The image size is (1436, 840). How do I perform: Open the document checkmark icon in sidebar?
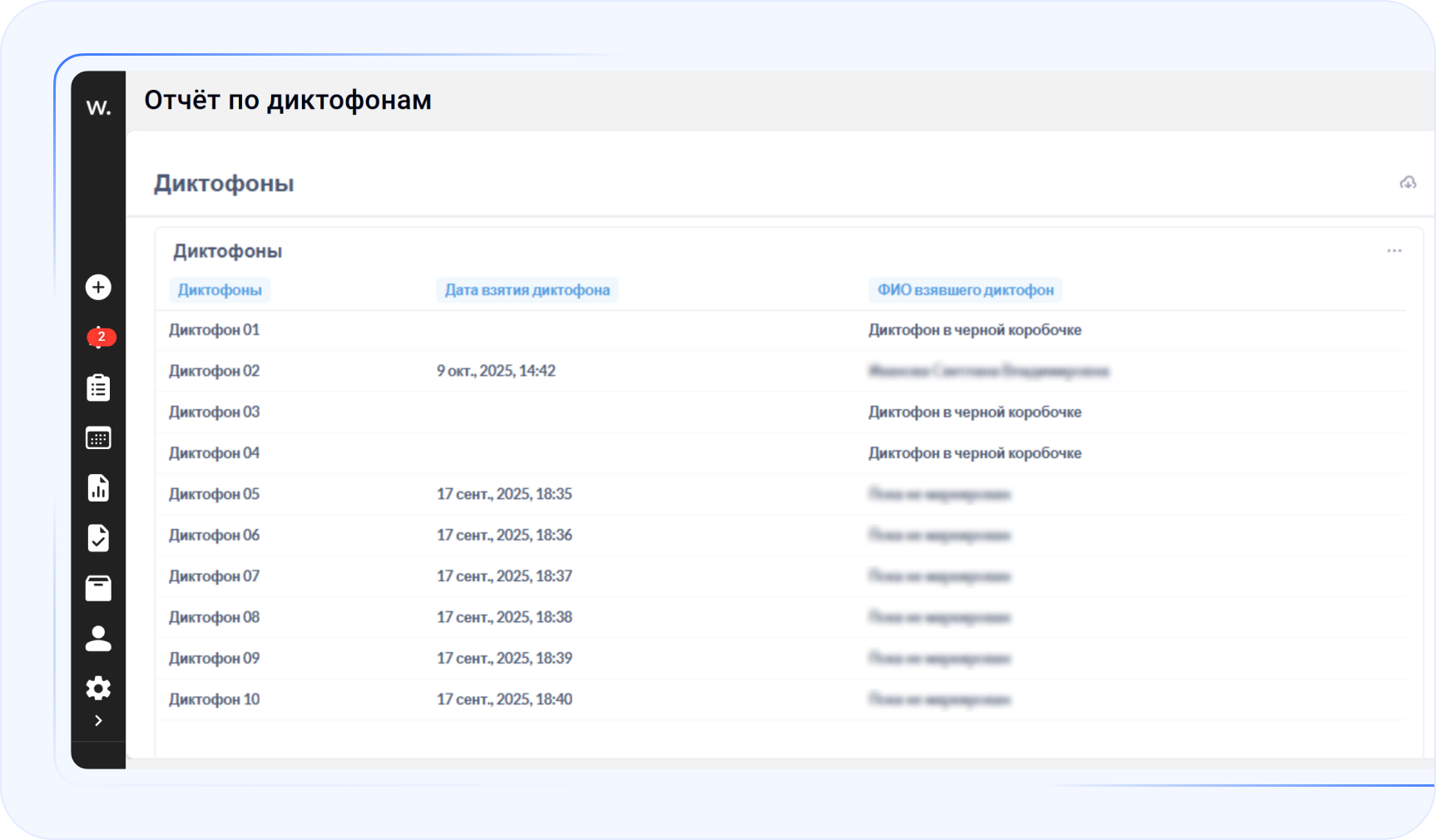pos(98,538)
